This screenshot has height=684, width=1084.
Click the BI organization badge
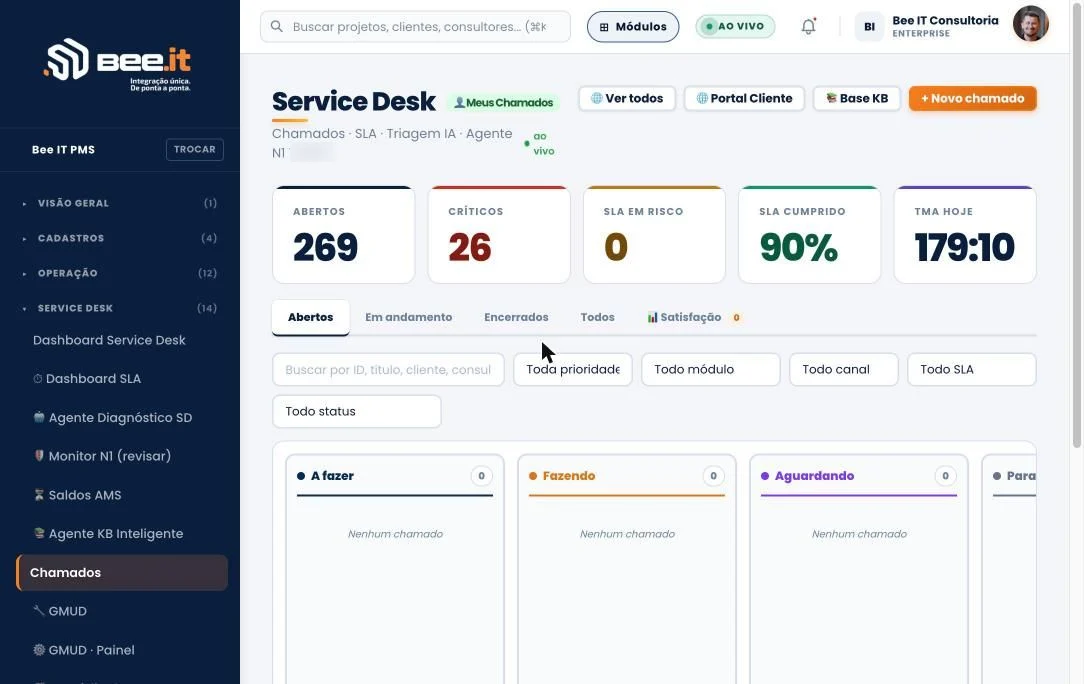click(869, 27)
